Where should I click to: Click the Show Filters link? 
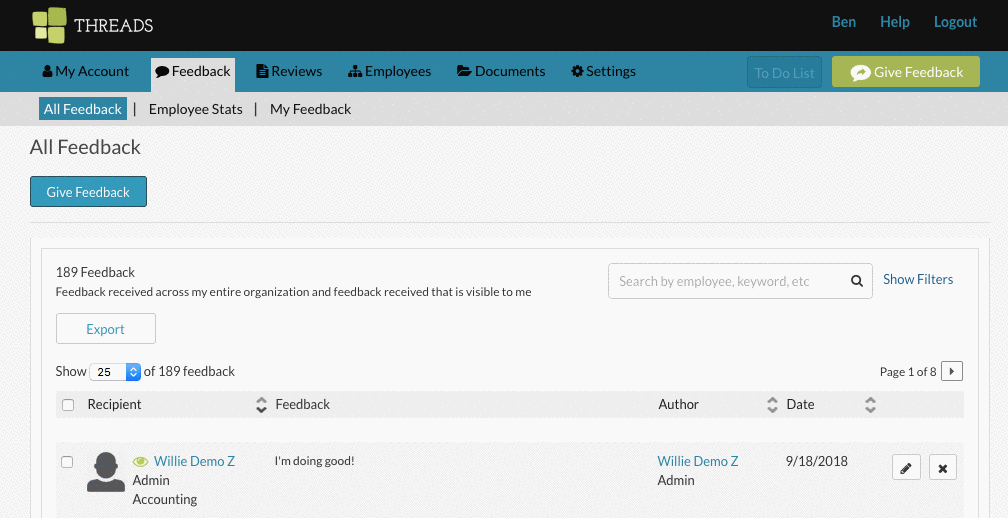point(918,280)
